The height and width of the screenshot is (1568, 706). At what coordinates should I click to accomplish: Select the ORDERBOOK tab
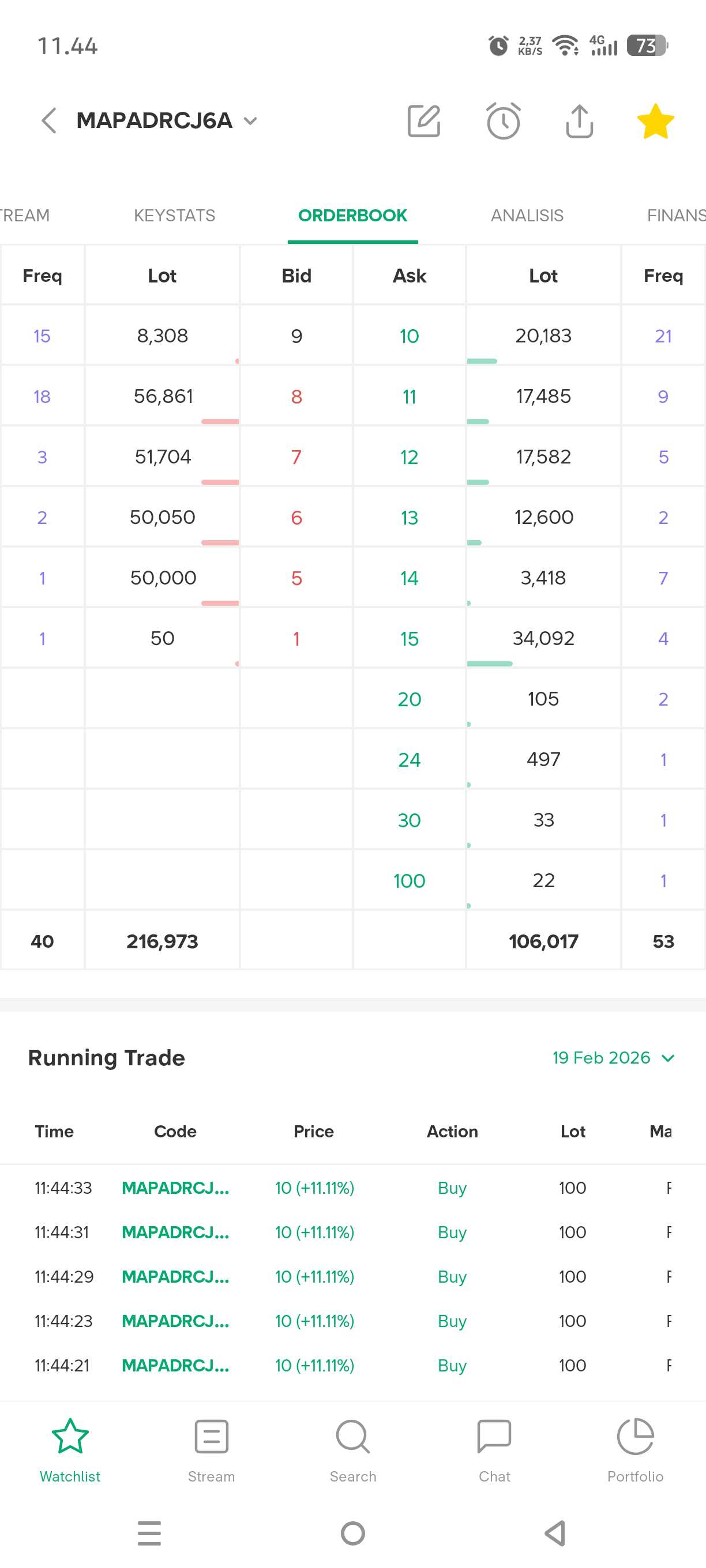coord(352,216)
